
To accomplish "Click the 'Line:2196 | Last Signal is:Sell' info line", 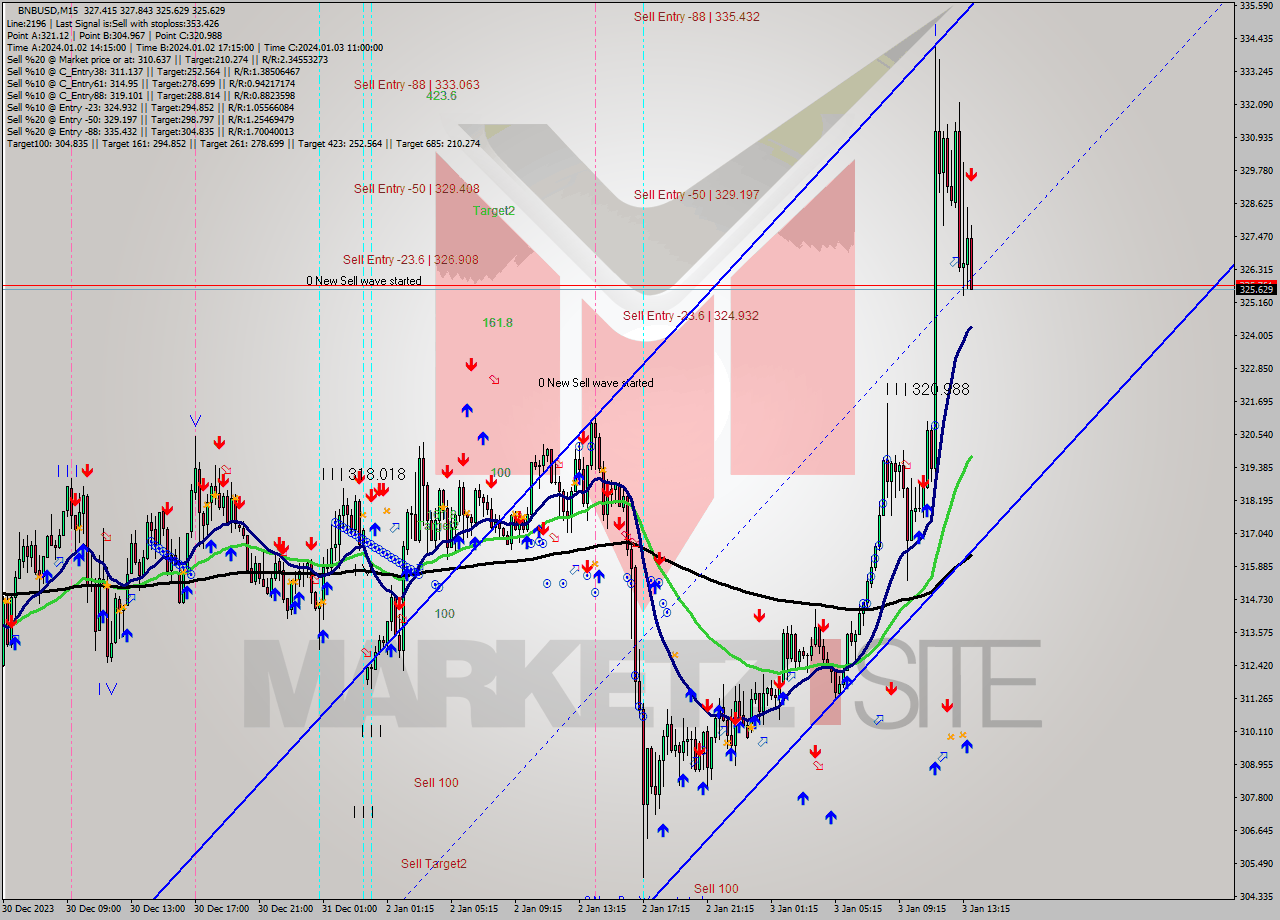I will (112, 23).
